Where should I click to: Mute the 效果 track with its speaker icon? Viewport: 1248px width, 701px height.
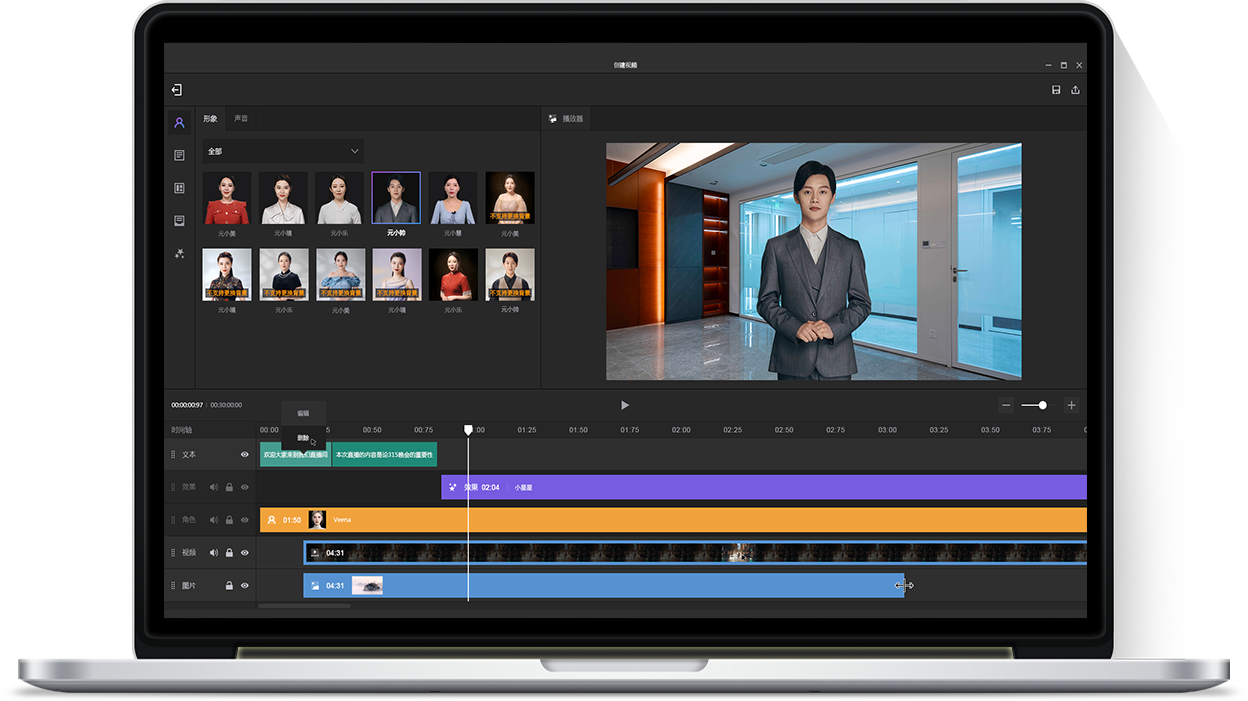(213, 487)
